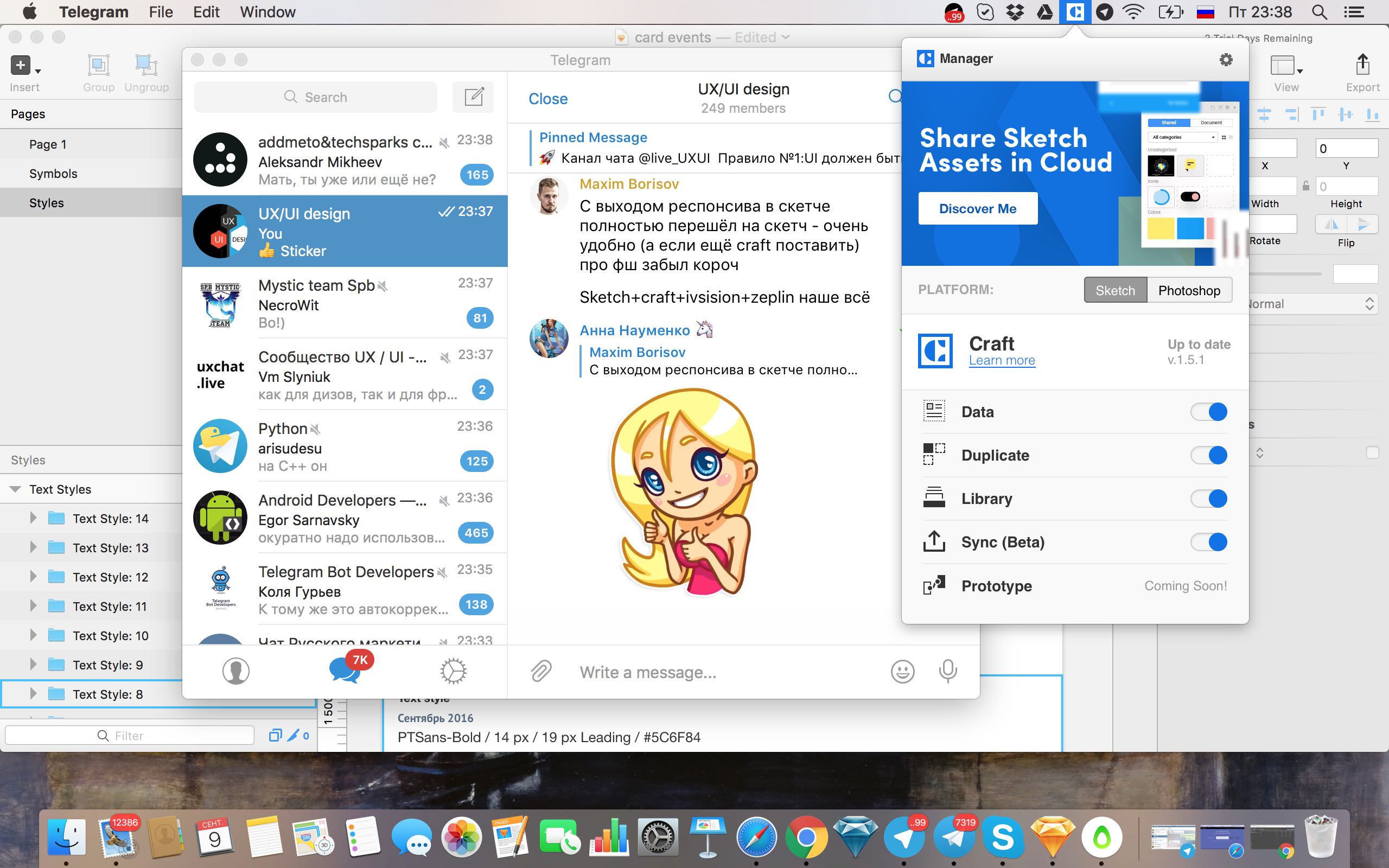The width and height of the screenshot is (1389, 868).
Task: Click the Sketch Ungroup toolbar icon
Action: pos(146,66)
